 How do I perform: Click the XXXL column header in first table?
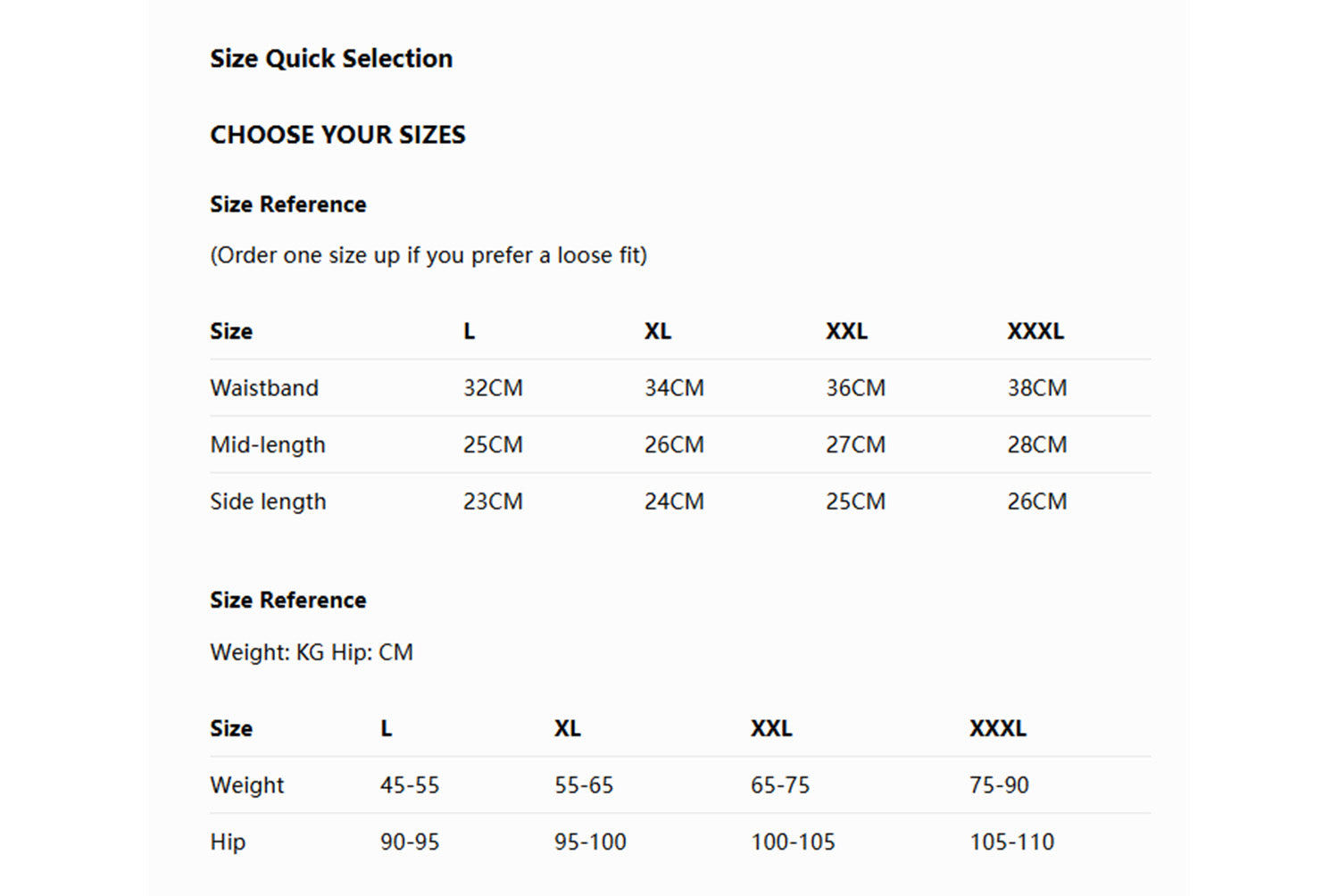pyautogui.click(x=1035, y=331)
